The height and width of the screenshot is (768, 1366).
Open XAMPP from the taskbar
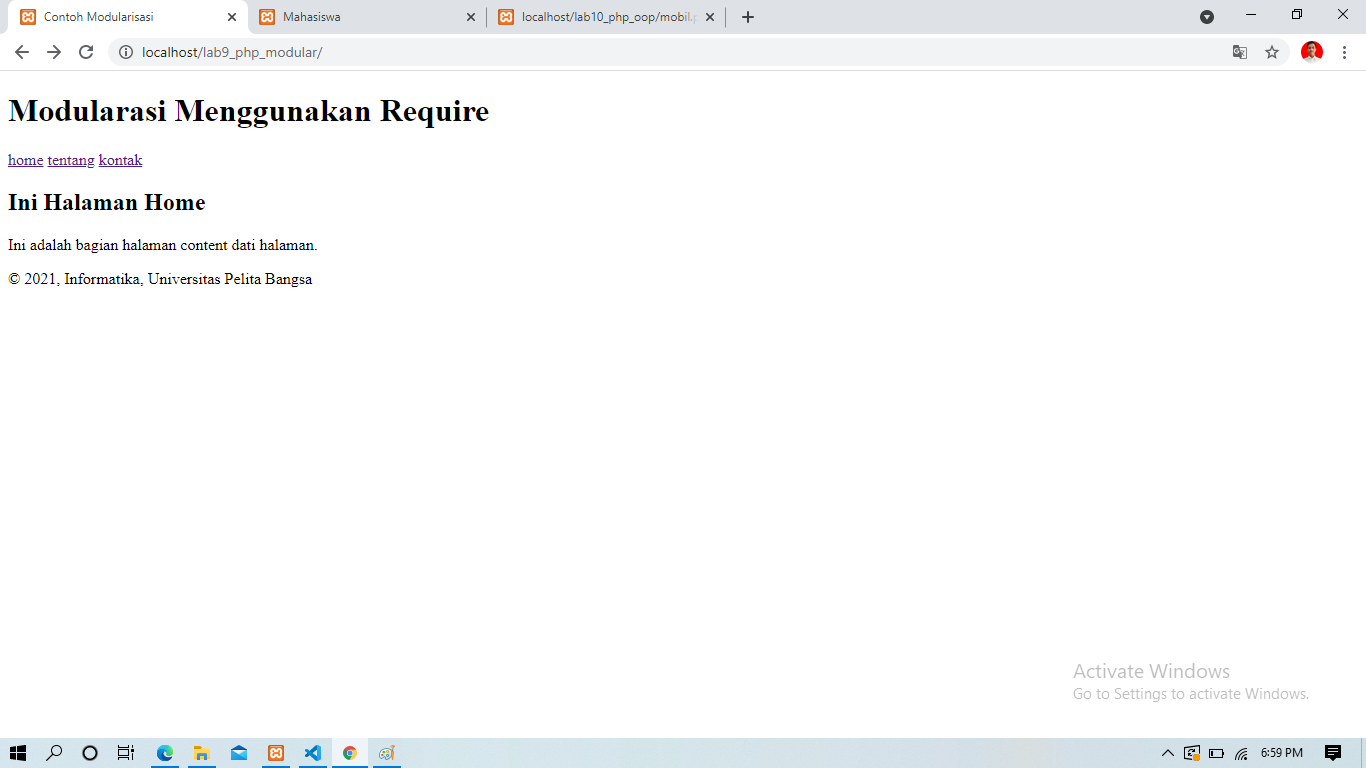pos(276,753)
